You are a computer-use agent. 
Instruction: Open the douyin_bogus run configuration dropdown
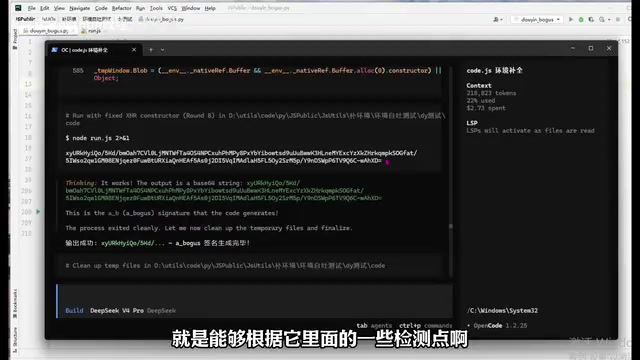[x=537, y=19]
